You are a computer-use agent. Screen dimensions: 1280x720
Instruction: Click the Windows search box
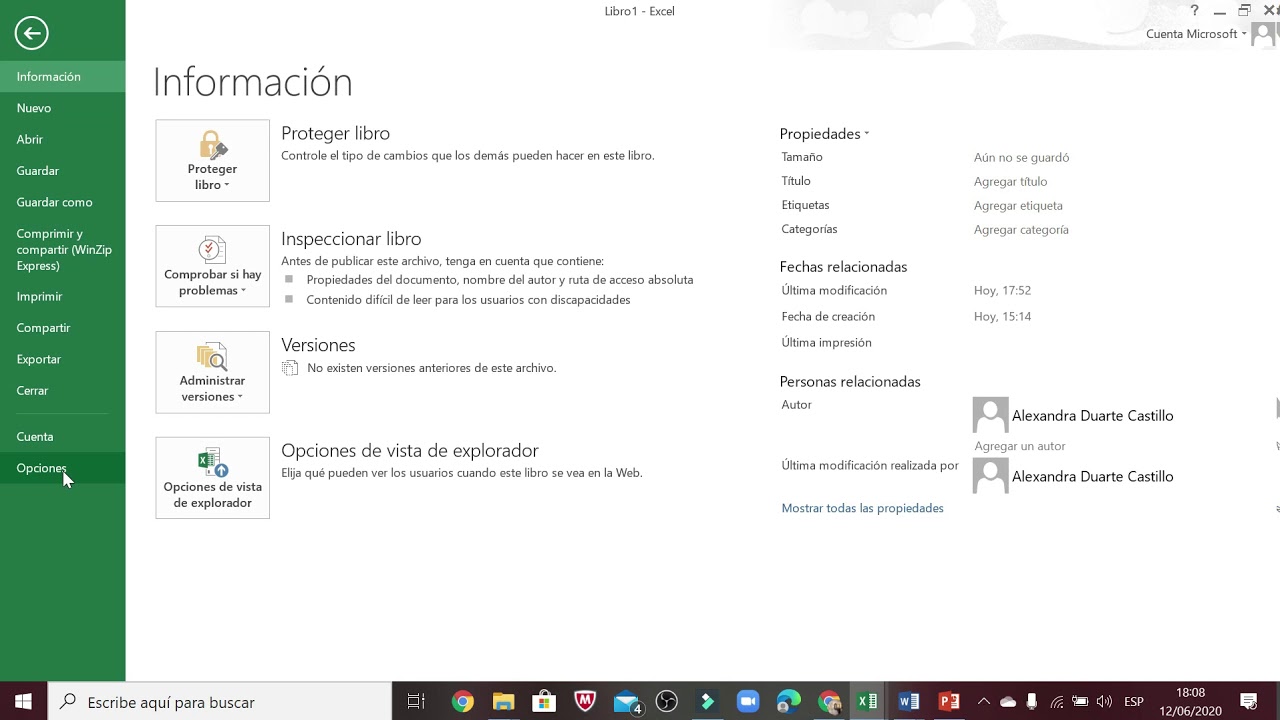[x=220, y=702]
